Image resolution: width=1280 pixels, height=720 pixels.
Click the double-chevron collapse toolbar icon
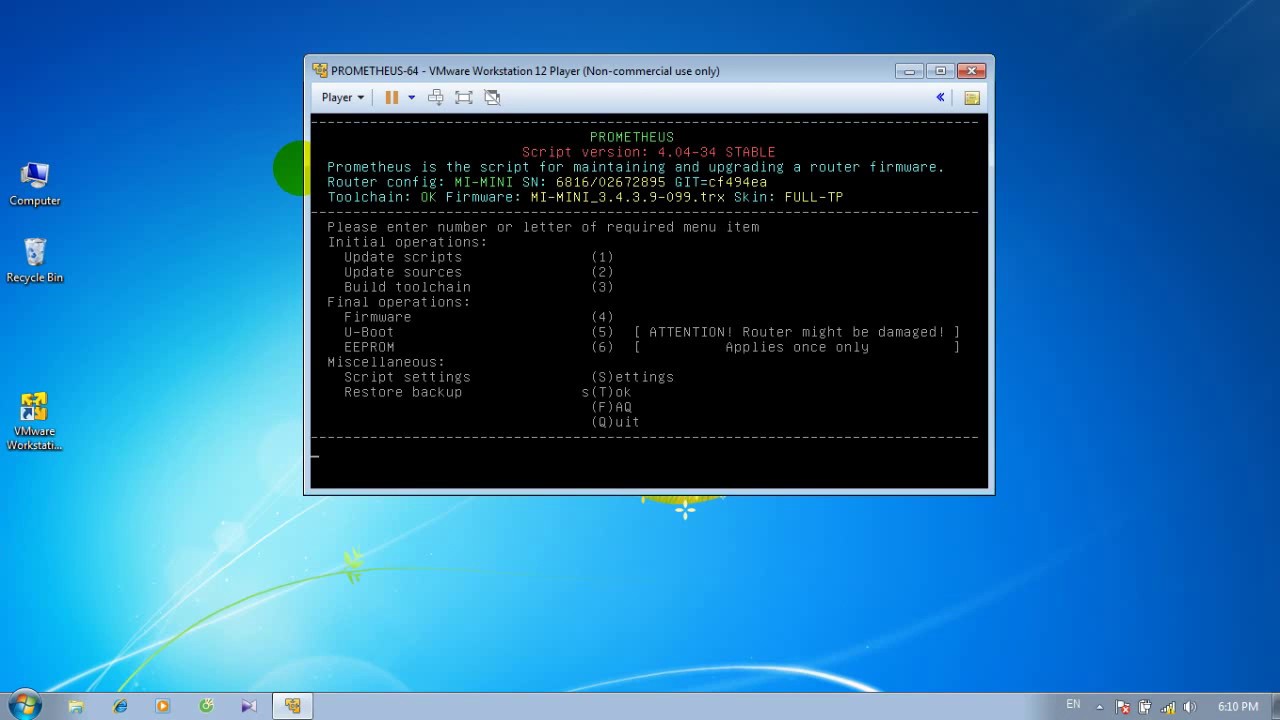click(x=940, y=97)
